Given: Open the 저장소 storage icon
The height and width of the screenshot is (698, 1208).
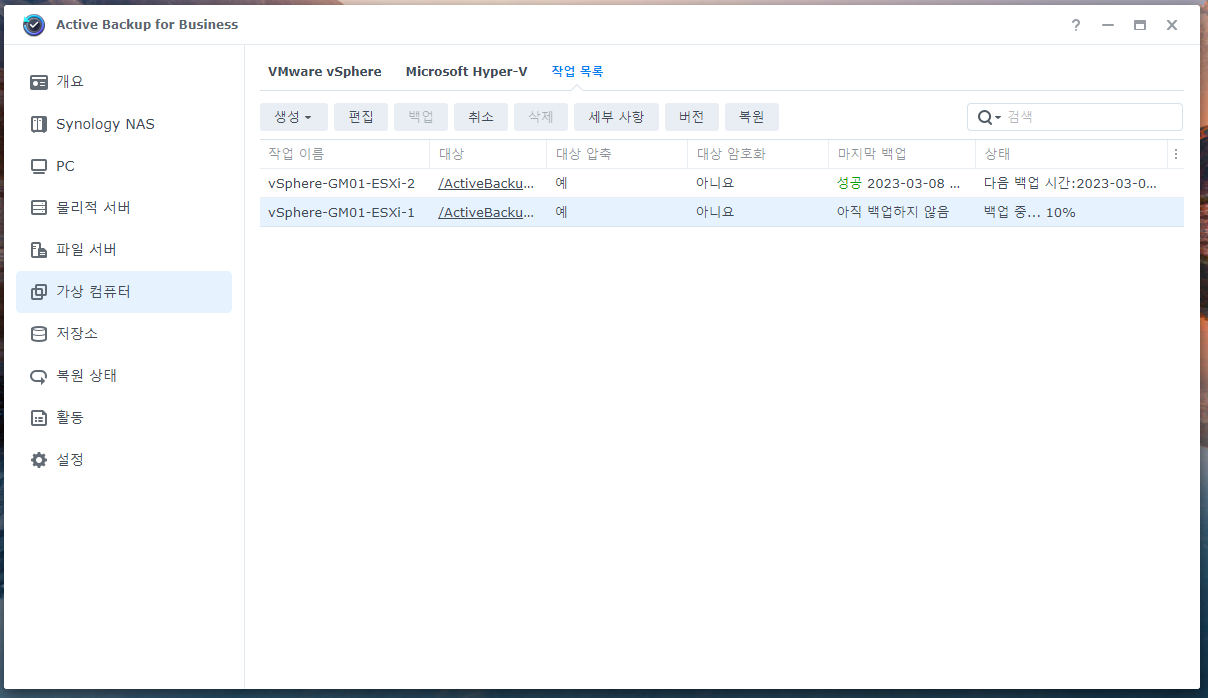Looking at the screenshot, I should pos(39,334).
